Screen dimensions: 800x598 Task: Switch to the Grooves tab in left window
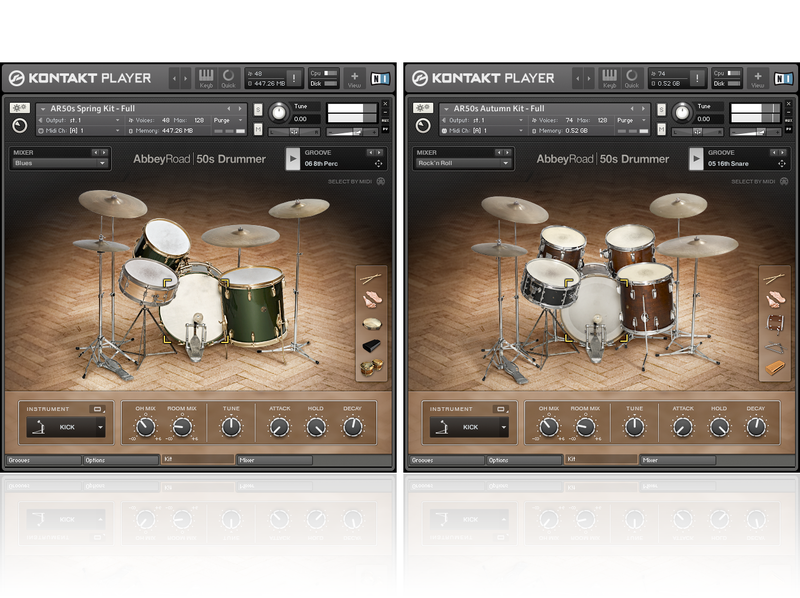click(42, 461)
